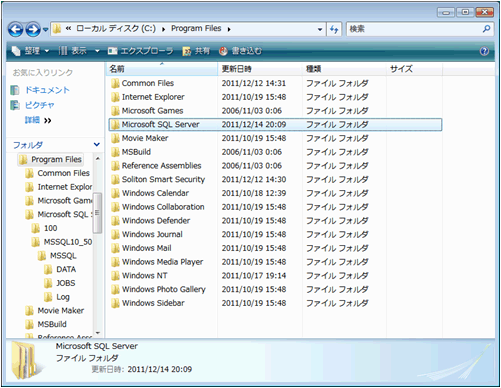Select the DATA folder in the tree
The height and width of the screenshot is (388, 501).
[60, 269]
